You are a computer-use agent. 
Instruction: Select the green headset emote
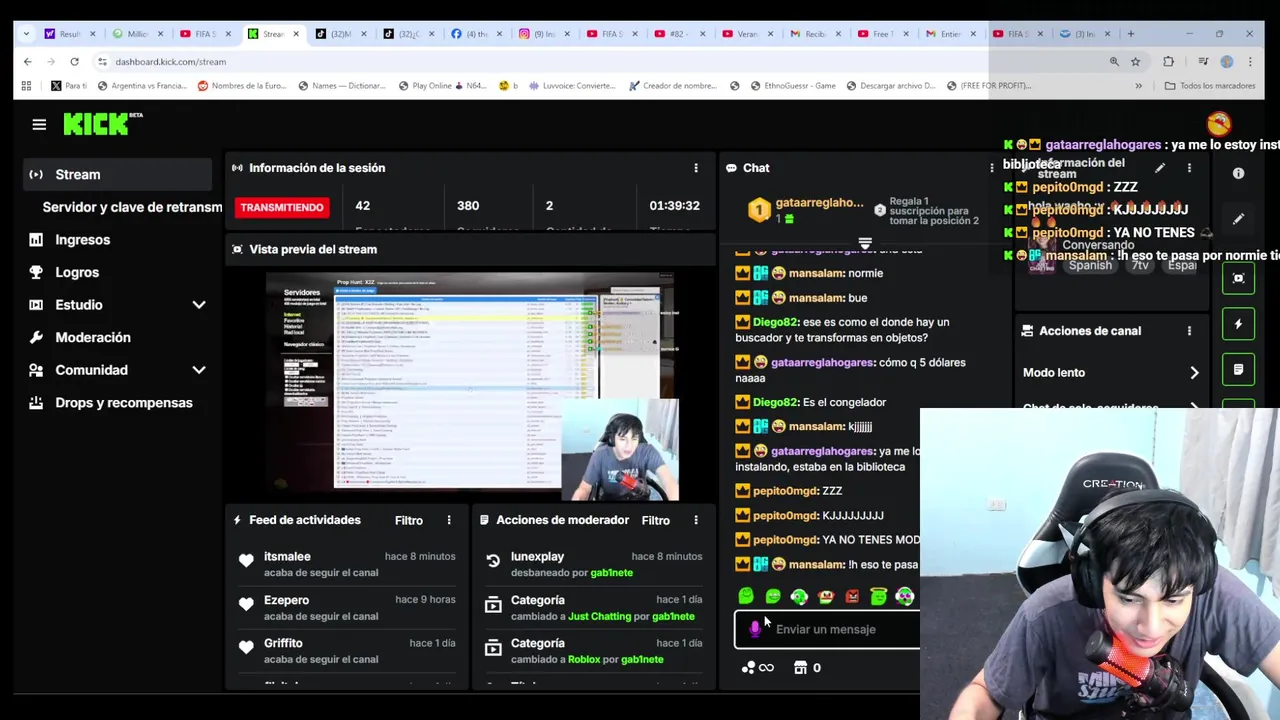point(799,597)
